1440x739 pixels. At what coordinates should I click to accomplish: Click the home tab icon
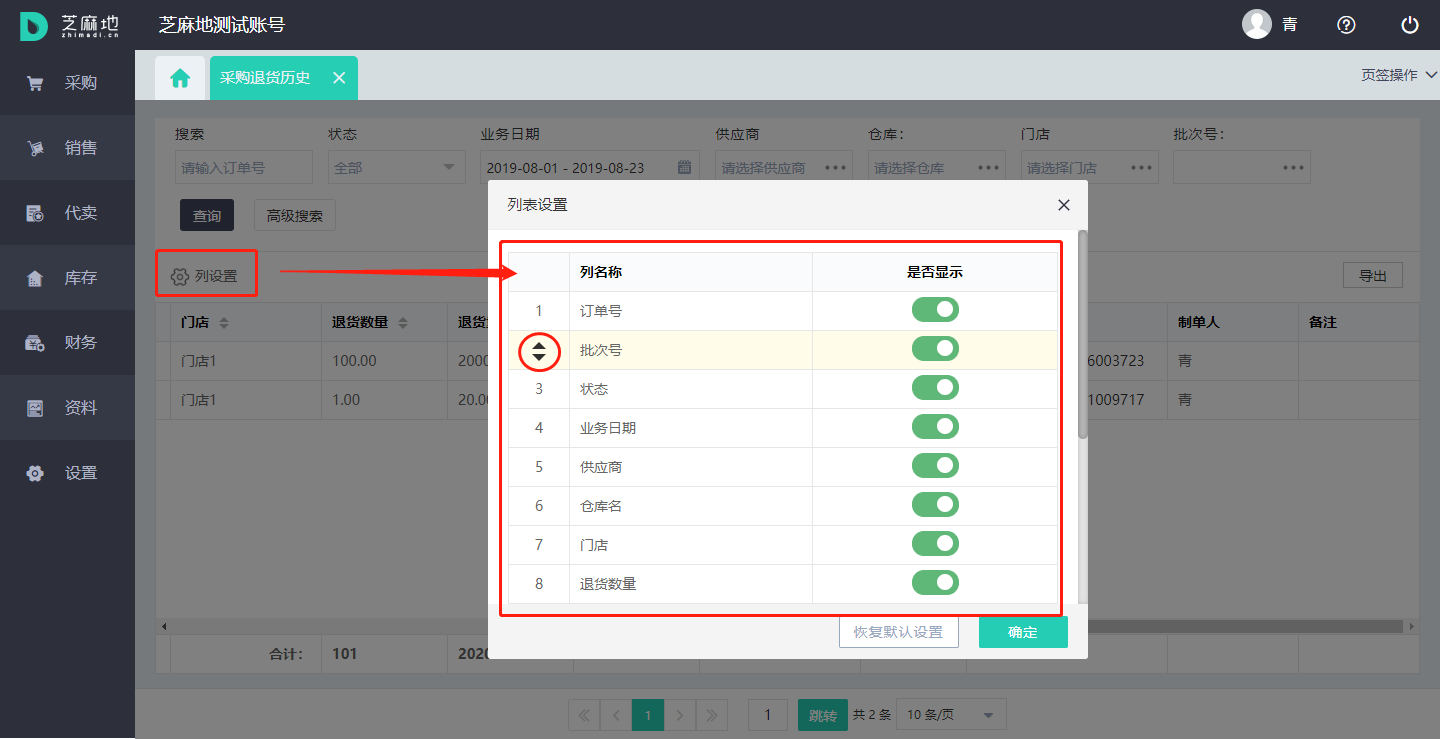click(180, 78)
